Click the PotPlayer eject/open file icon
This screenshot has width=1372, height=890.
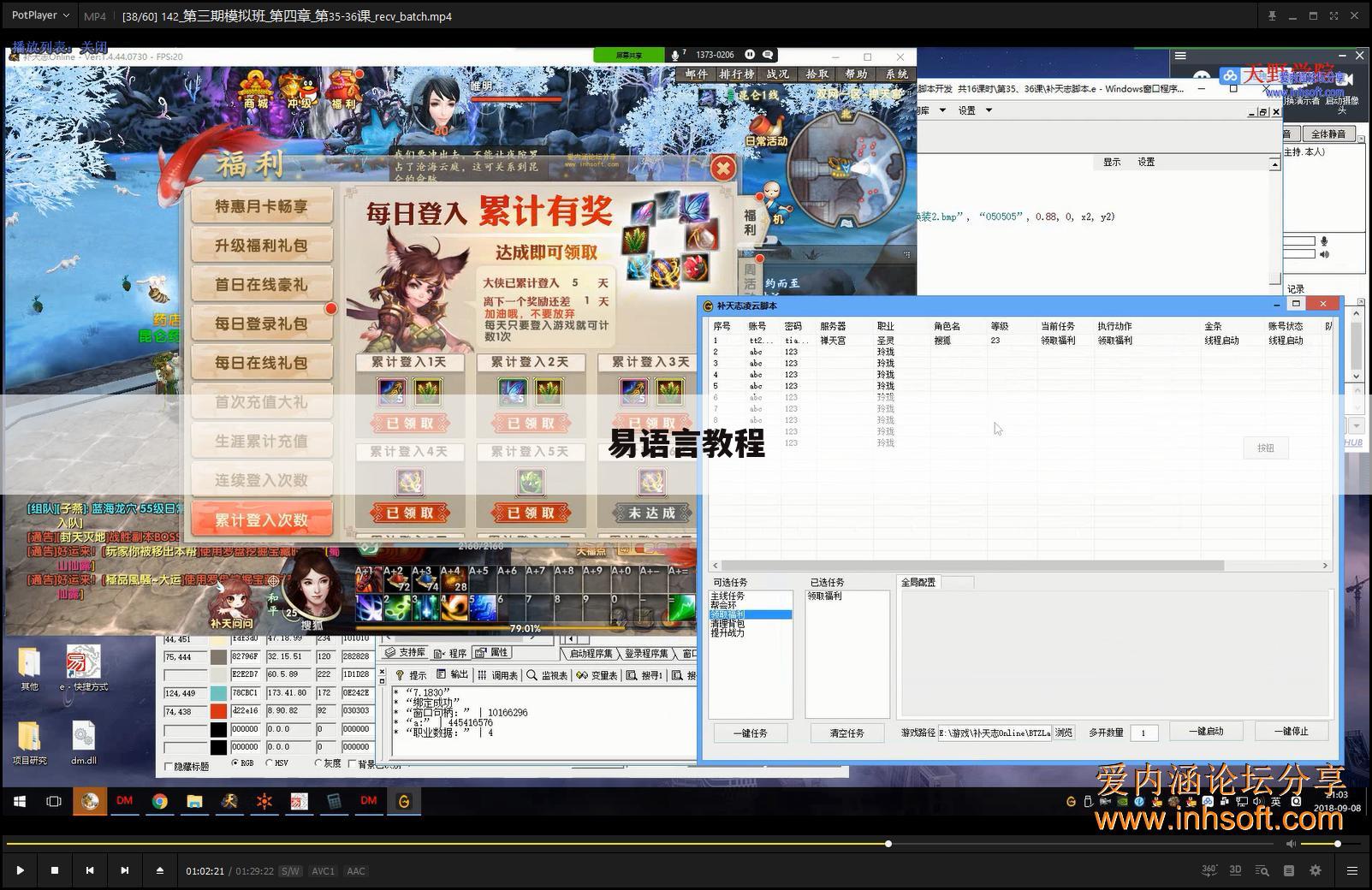(x=160, y=870)
